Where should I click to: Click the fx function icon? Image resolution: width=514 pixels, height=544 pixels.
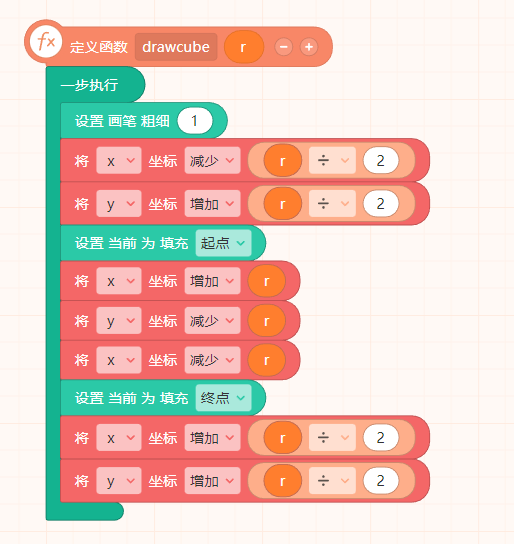46,41
